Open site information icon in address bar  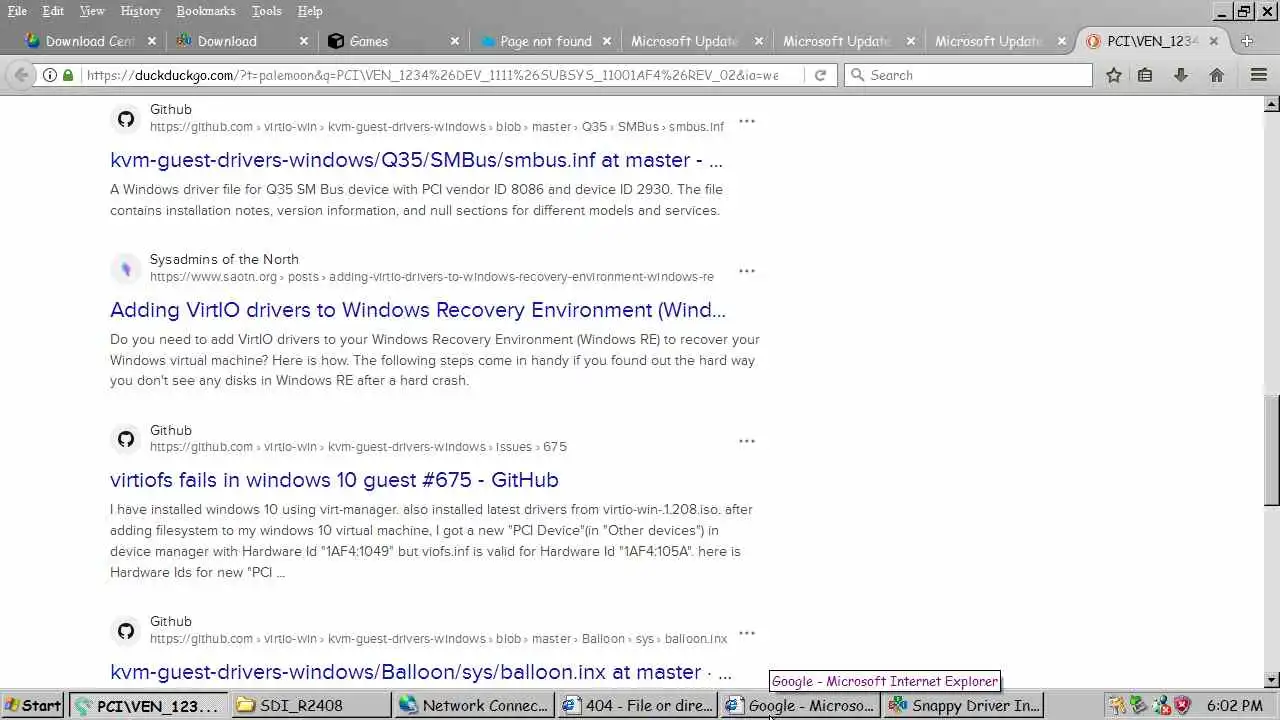[x=50, y=75]
